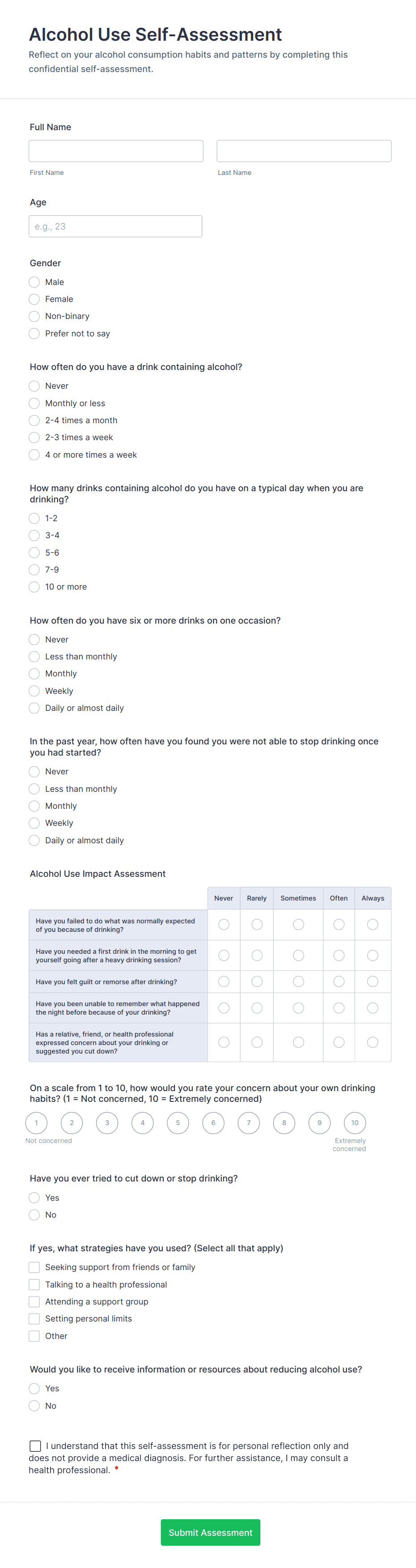
Task: Pick "3-4" drinks on a typical day
Action: pyautogui.click(x=34, y=535)
